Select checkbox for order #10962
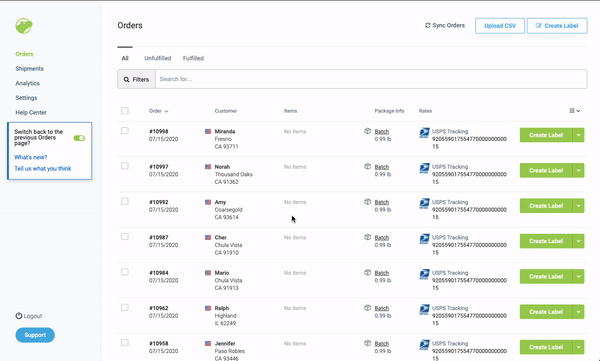Screen dimensions: 600x361 (125, 307)
